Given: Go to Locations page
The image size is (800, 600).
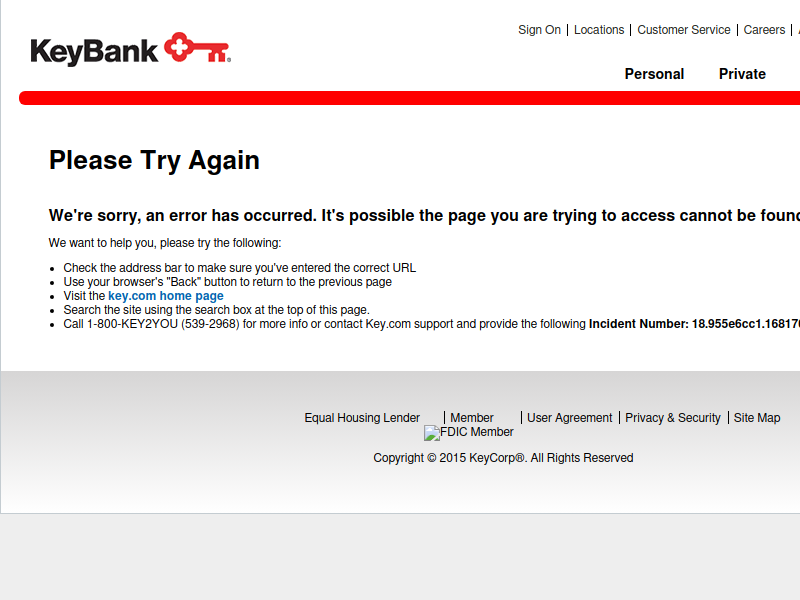Looking at the screenshot, I should click(x=599, y=30).
